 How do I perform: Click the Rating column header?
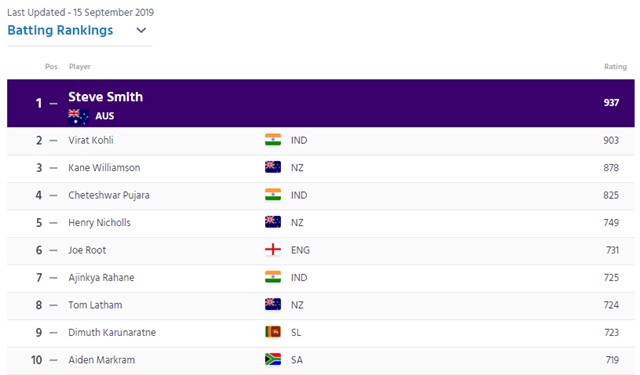pos(615,67)
